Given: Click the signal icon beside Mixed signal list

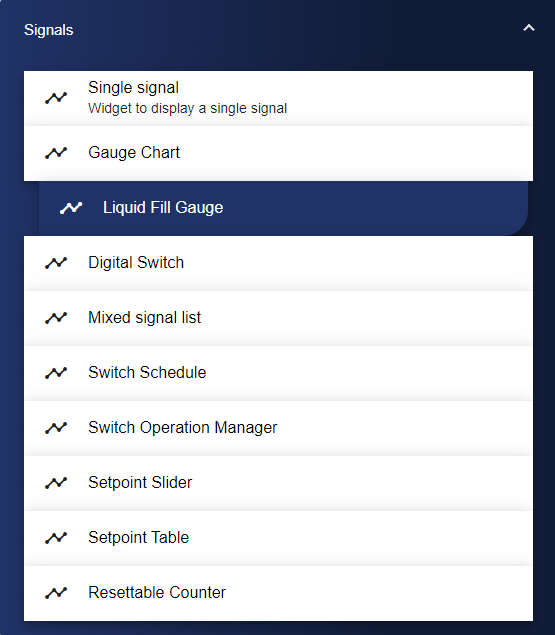Looking at the screenshot, I should [x=56, y=318].
